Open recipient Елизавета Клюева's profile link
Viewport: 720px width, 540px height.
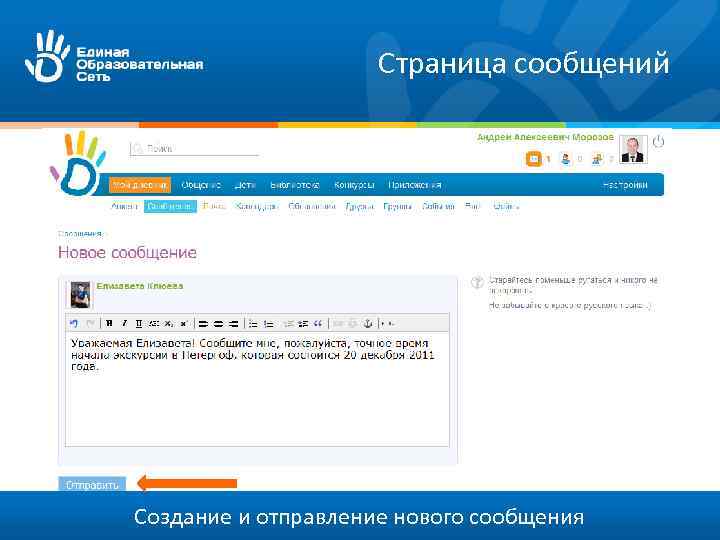click(x=140, y=286)
